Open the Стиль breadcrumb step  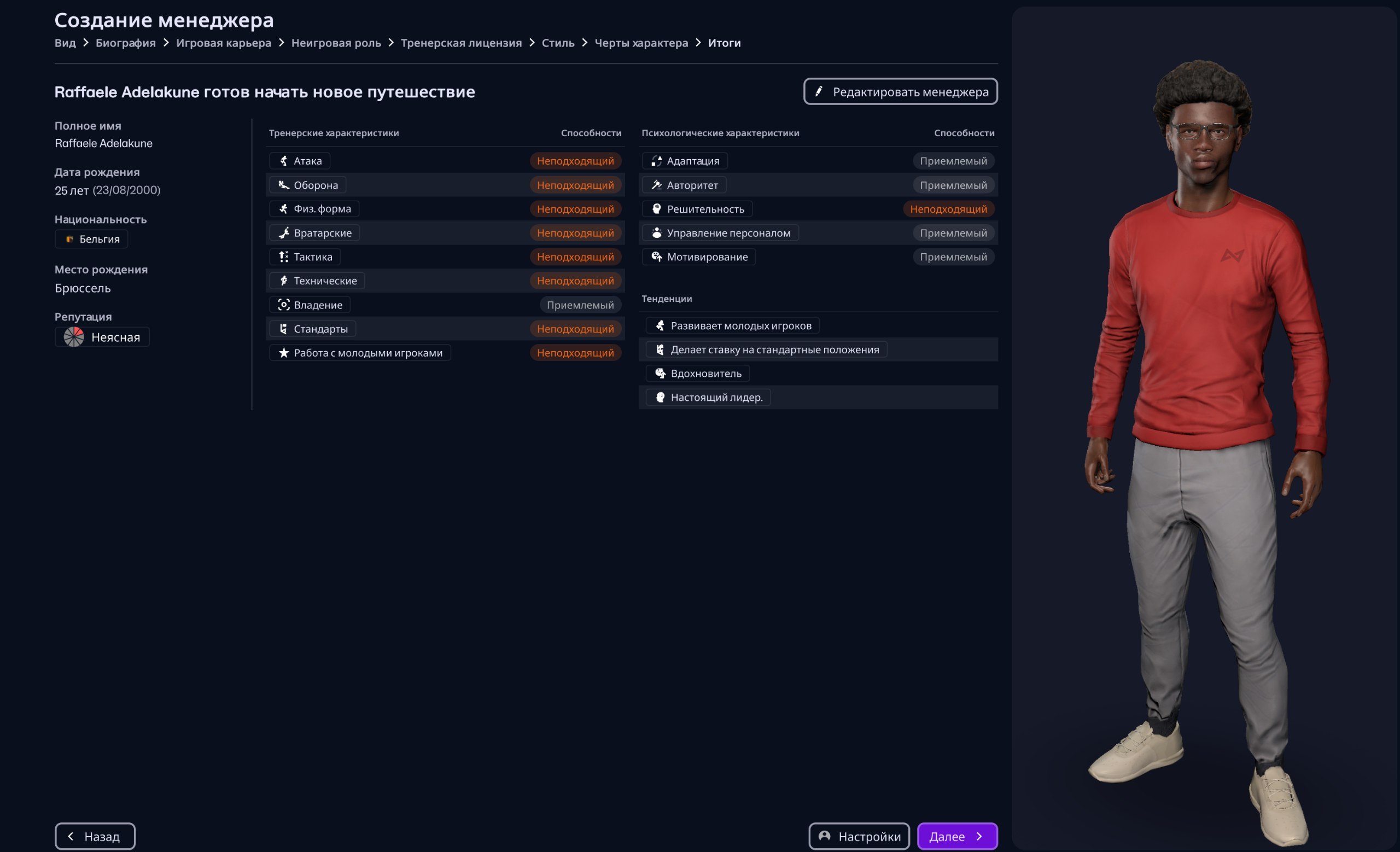click(558, 43)
